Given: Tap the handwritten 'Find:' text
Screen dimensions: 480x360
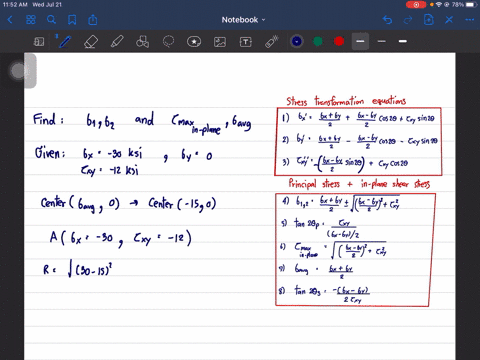Looking at the screenshot, I should click(48, 120).
